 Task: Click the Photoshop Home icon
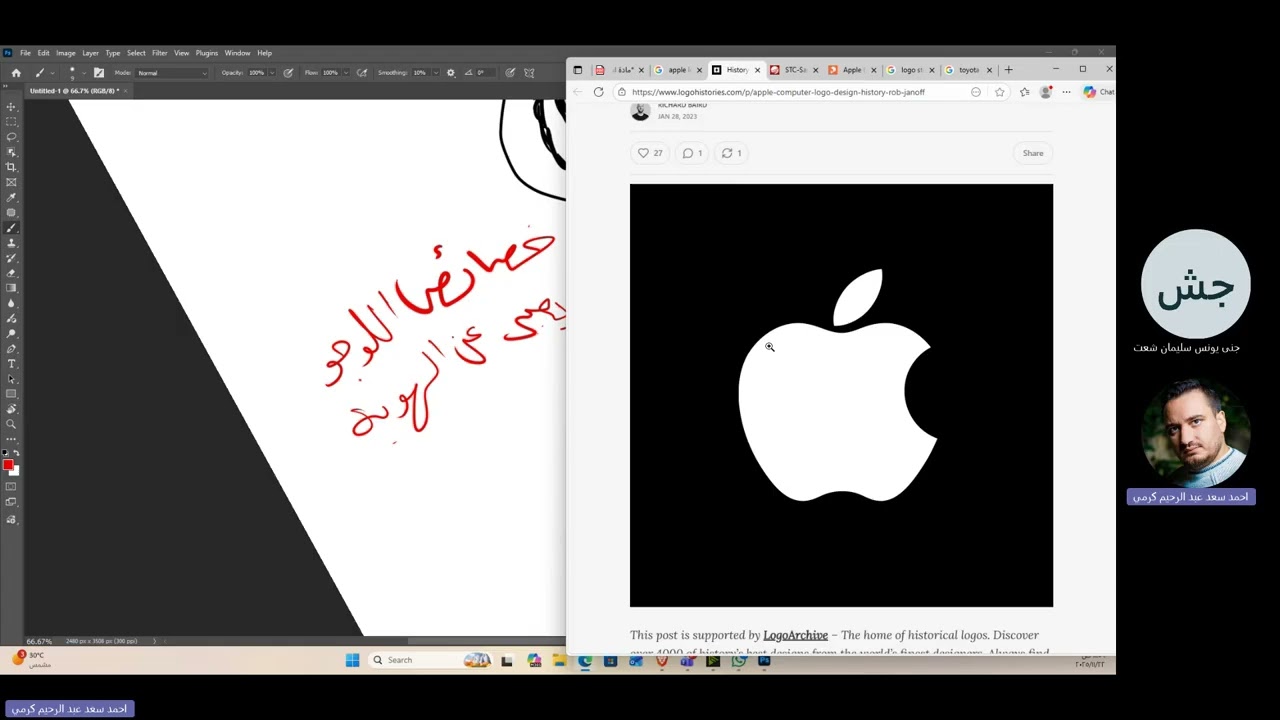click(x=15, y=72)
